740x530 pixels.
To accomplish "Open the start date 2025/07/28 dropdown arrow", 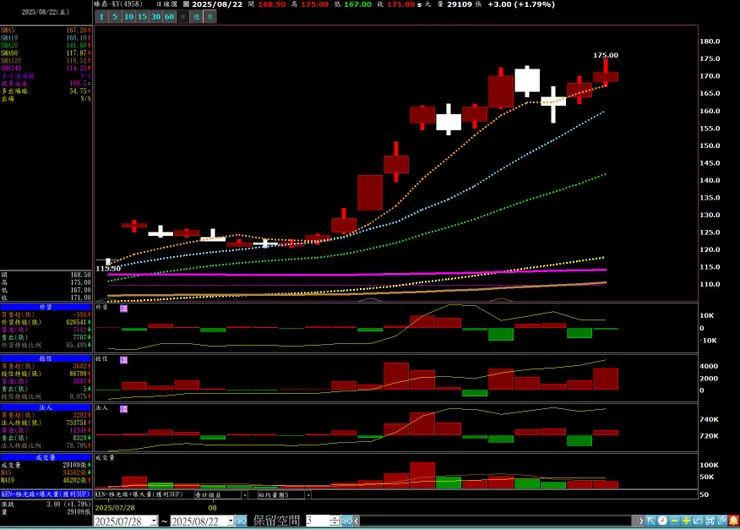I will (154, 521).
